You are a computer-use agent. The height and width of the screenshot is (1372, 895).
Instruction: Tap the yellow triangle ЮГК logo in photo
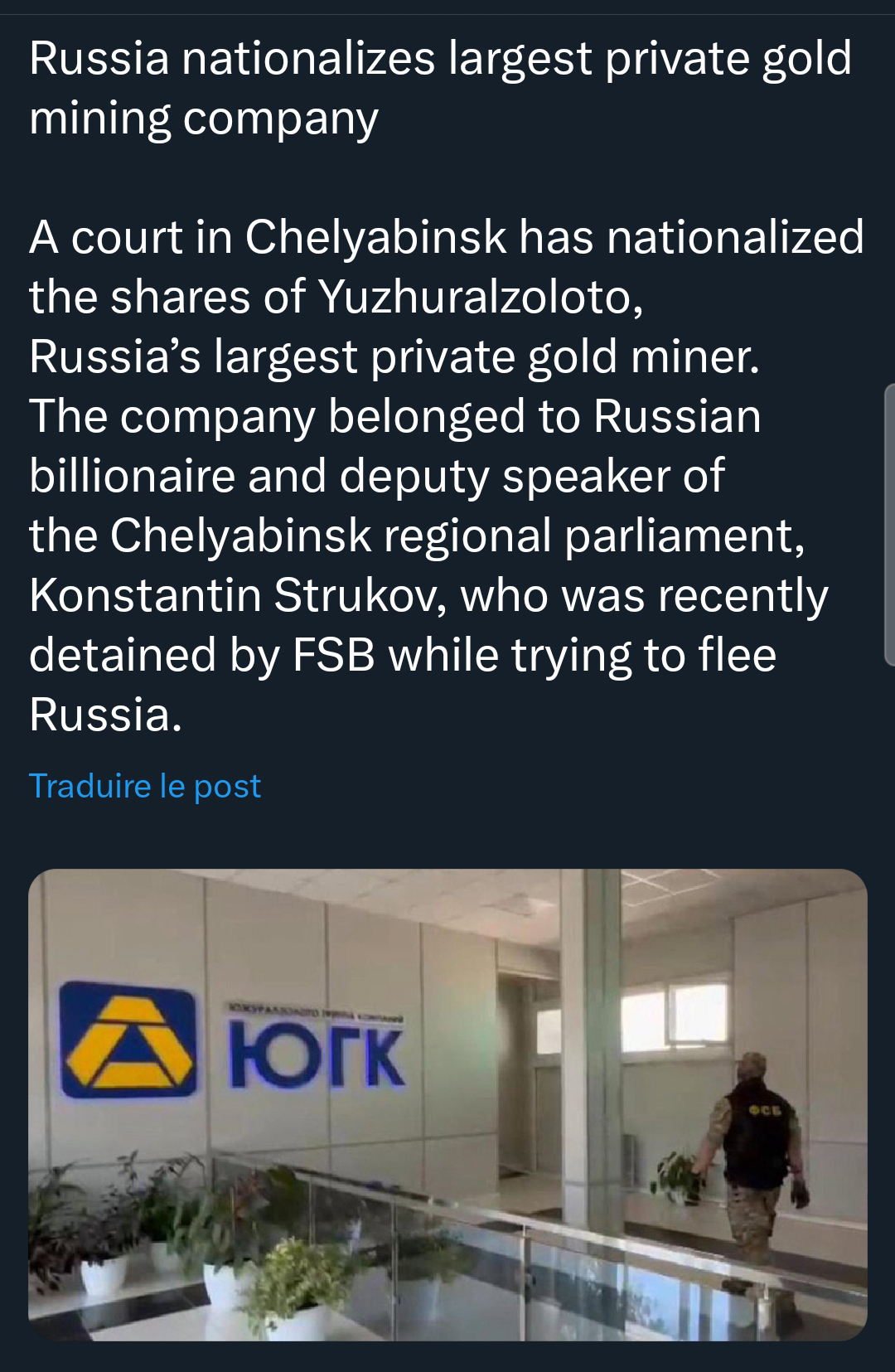(x=127, y=1040)
